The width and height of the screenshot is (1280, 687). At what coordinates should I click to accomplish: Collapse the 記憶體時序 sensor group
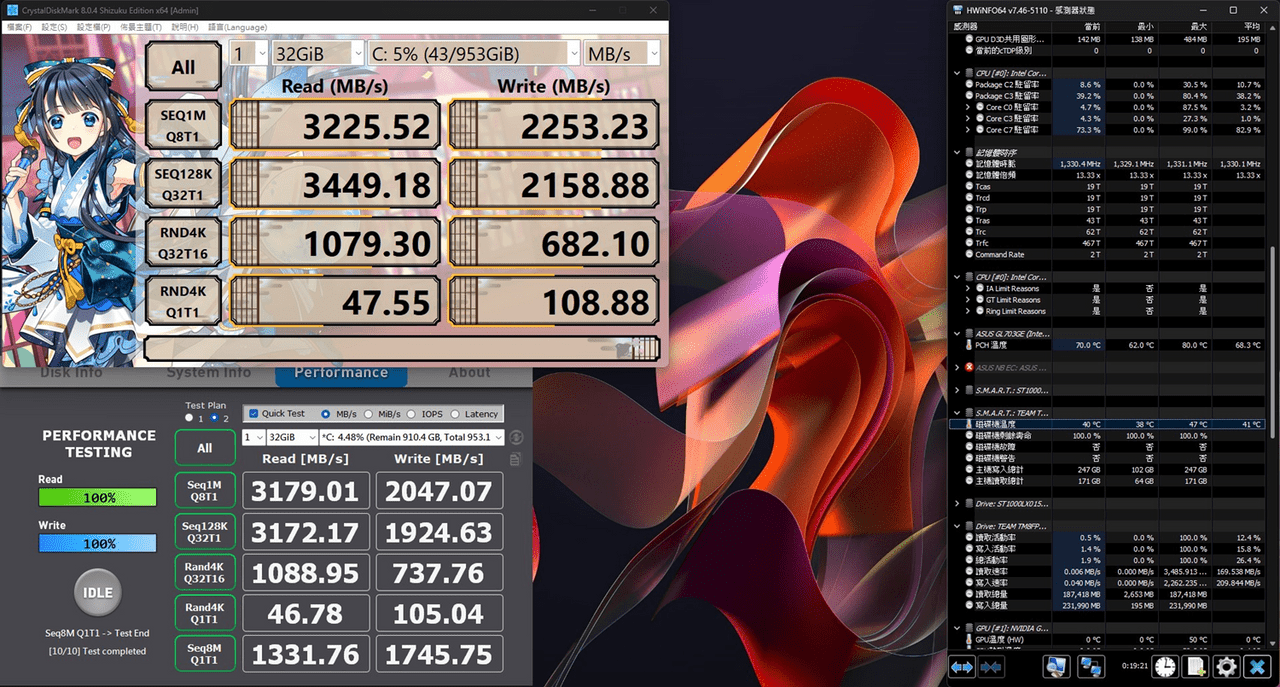957,152
